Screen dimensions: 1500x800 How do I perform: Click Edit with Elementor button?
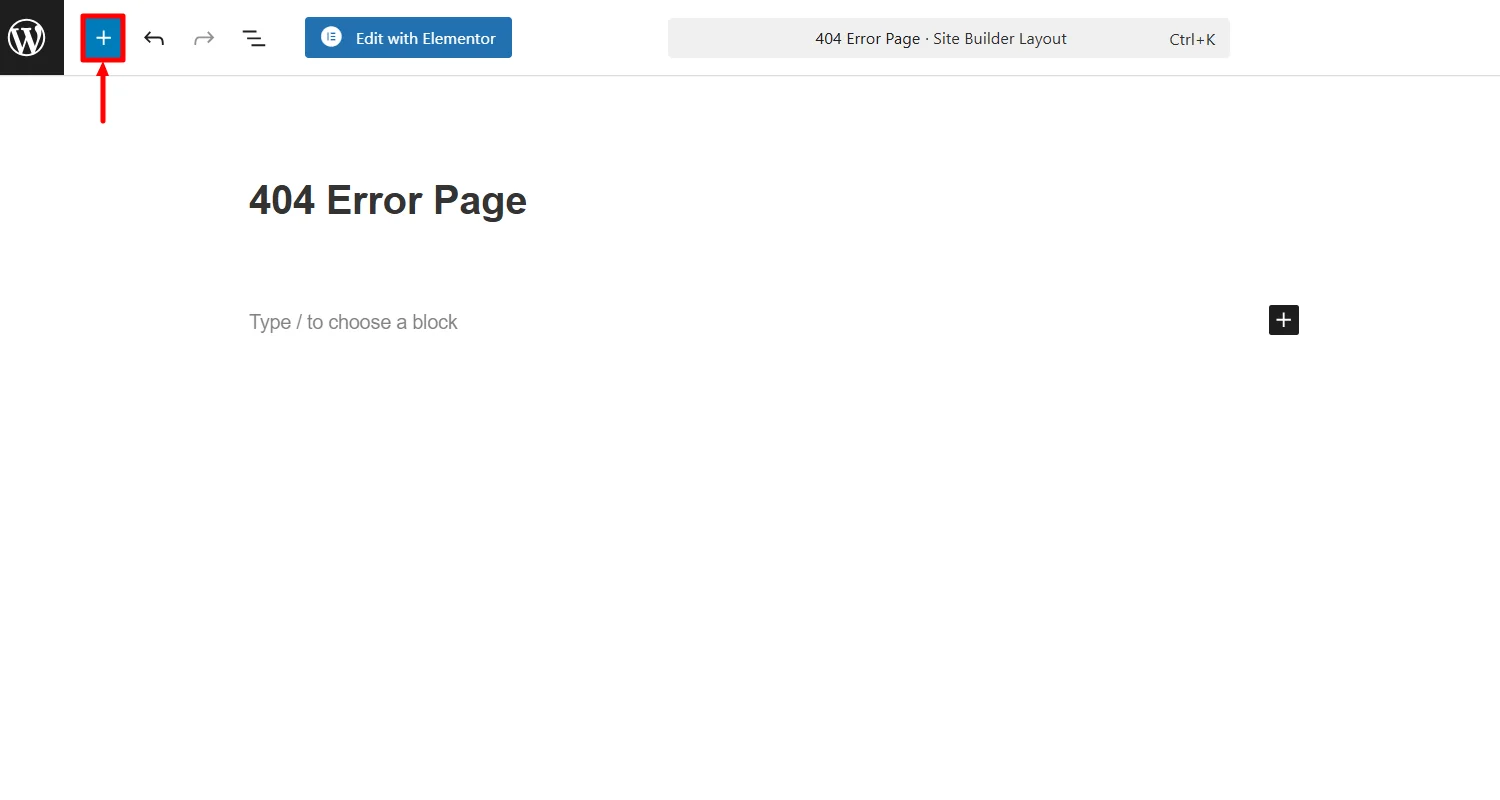pos(408,38)
